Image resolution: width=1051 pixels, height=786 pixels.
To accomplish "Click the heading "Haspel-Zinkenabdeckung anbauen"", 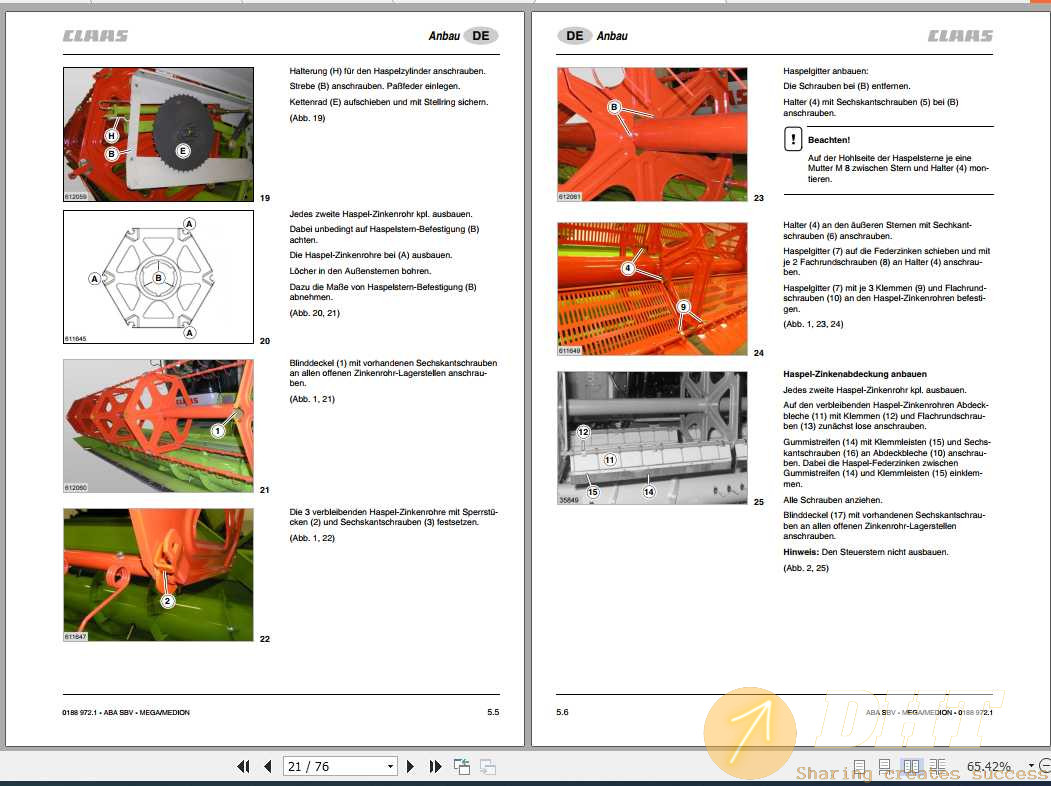I will point(855,374).
